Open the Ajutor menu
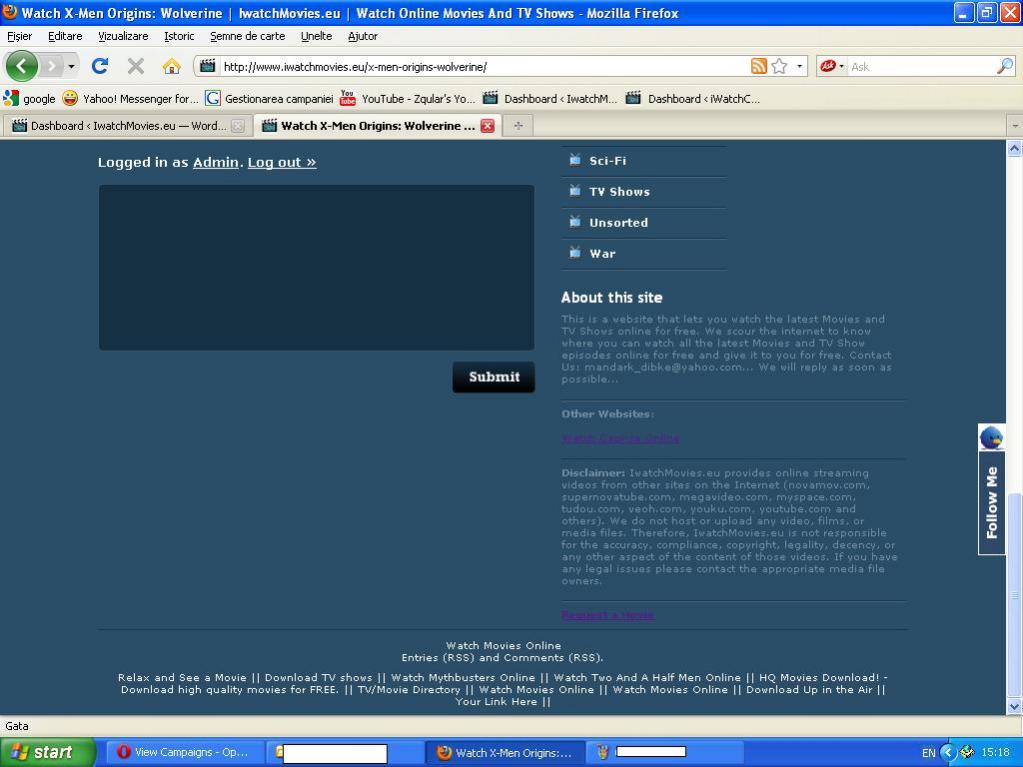 click(x=363, y=37)
